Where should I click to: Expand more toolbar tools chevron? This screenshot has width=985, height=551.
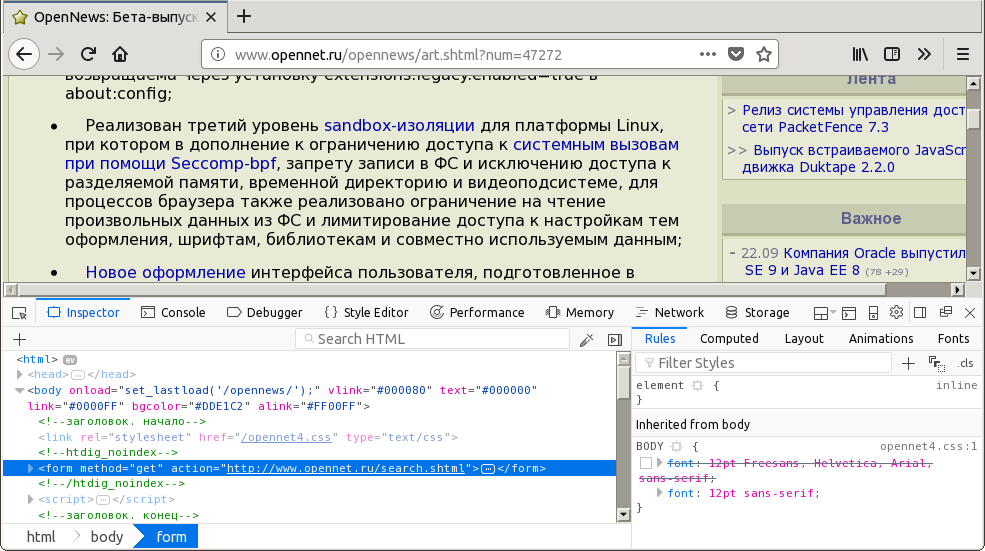pos(923,55)
